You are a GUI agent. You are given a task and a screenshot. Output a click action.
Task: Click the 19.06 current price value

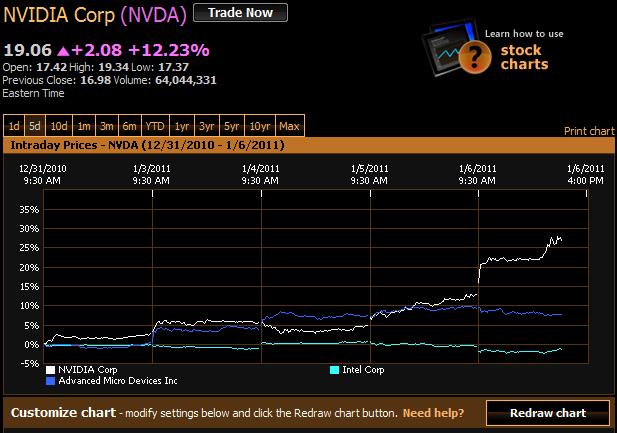[28, 50]
